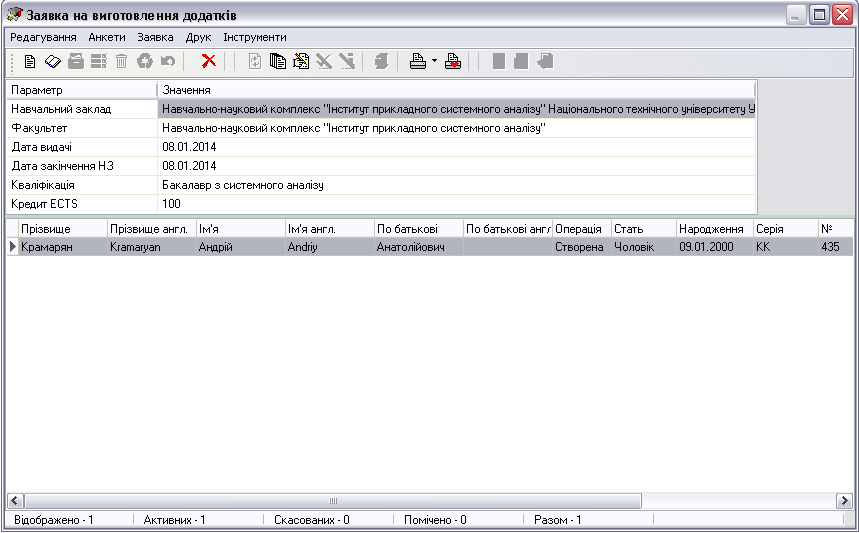Viewport: 859px width, 533px height.
Task: Open the Інструменти menu
Action: (255, 37)
